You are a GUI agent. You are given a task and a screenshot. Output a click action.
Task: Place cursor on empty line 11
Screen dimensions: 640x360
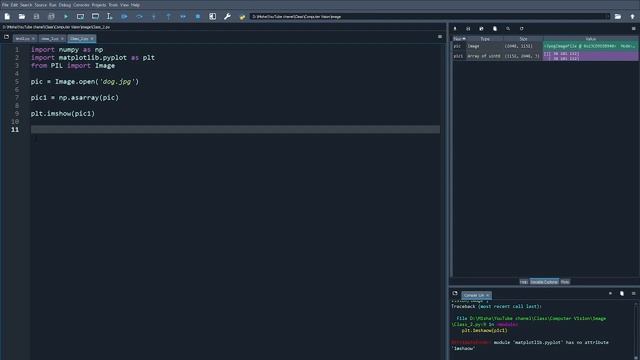(x=235, y=130)
